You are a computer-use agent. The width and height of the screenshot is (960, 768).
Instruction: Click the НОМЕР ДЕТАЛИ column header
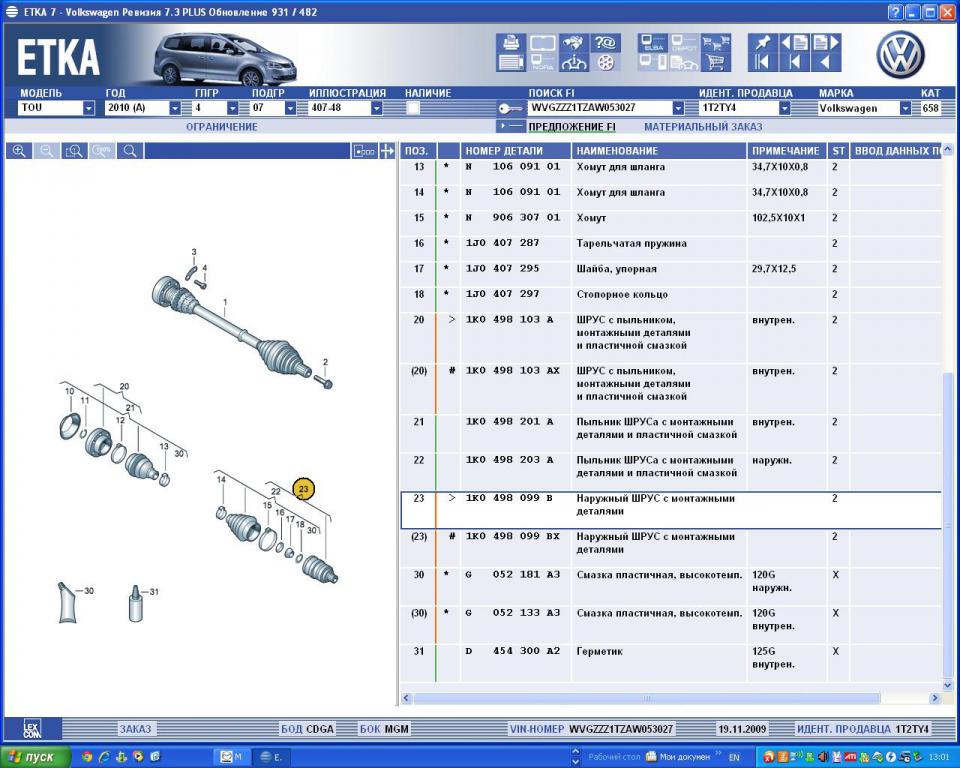click(515, 151)
